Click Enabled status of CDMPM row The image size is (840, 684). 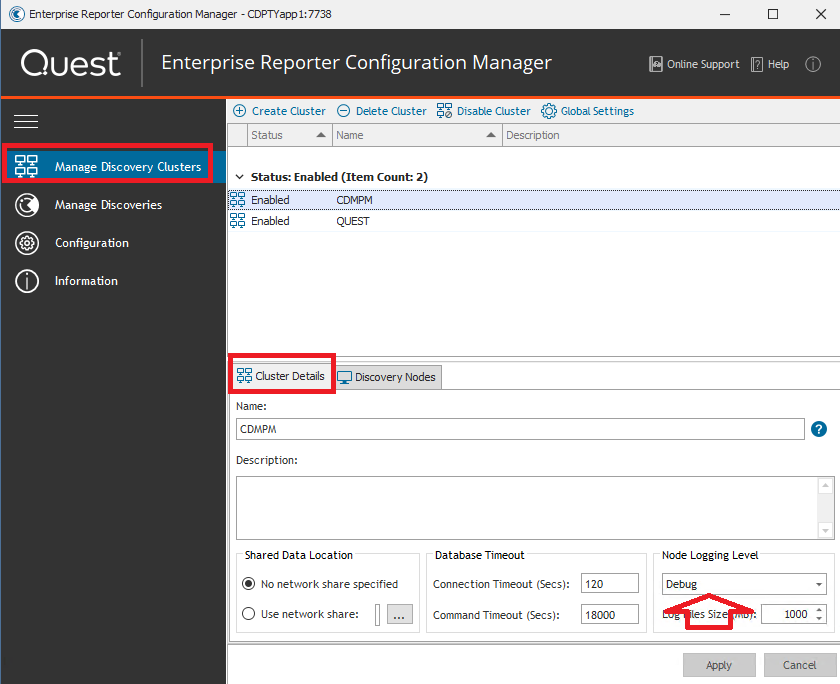[270, 200]
